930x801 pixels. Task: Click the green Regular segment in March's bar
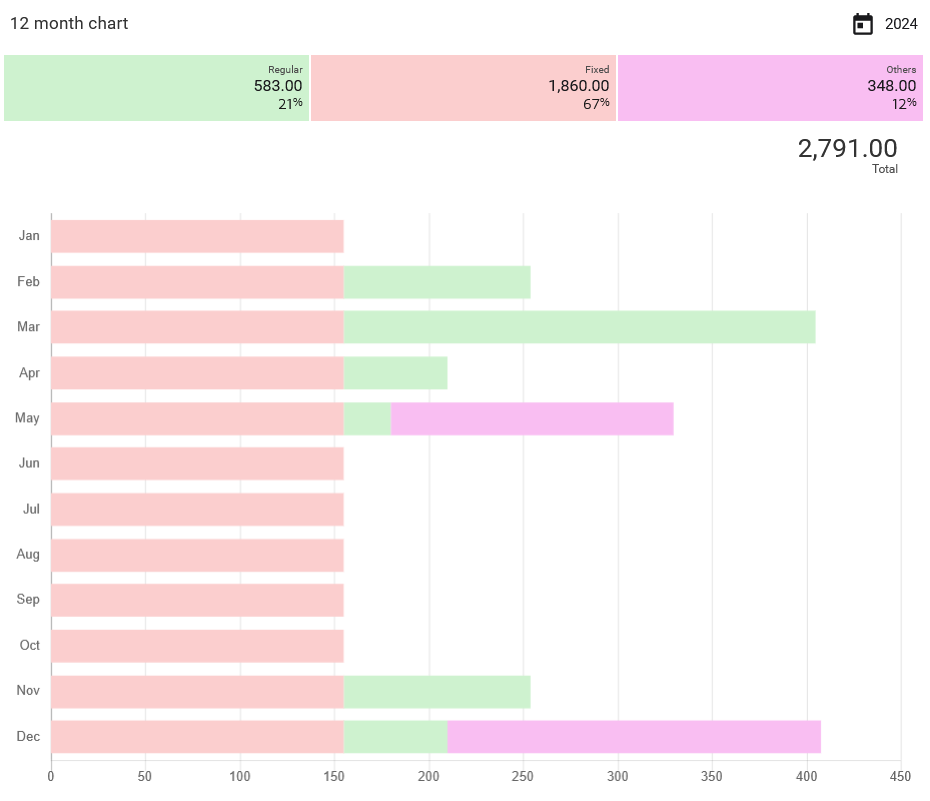coord(580,327)
